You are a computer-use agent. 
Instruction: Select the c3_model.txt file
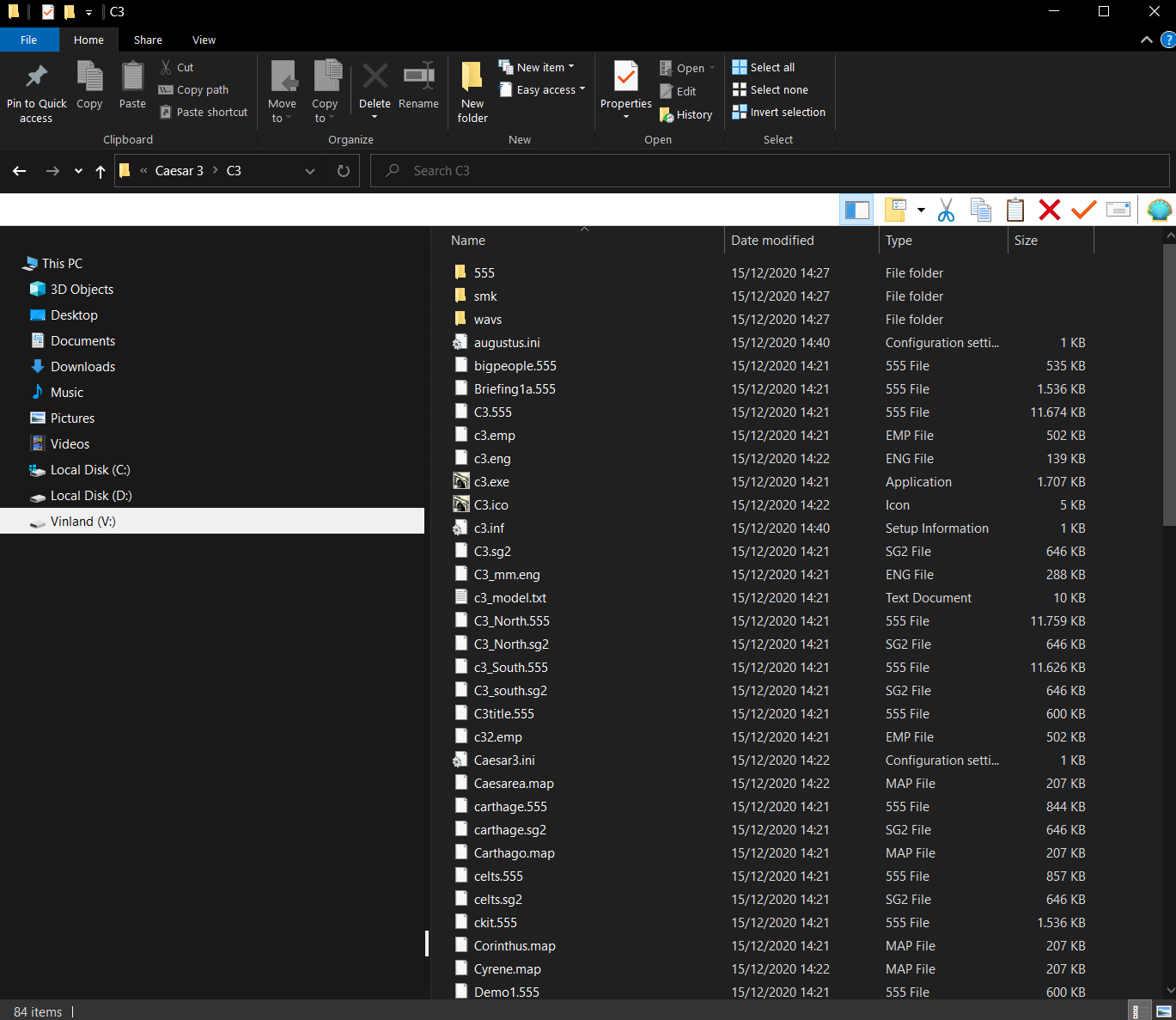click(510, 597)
